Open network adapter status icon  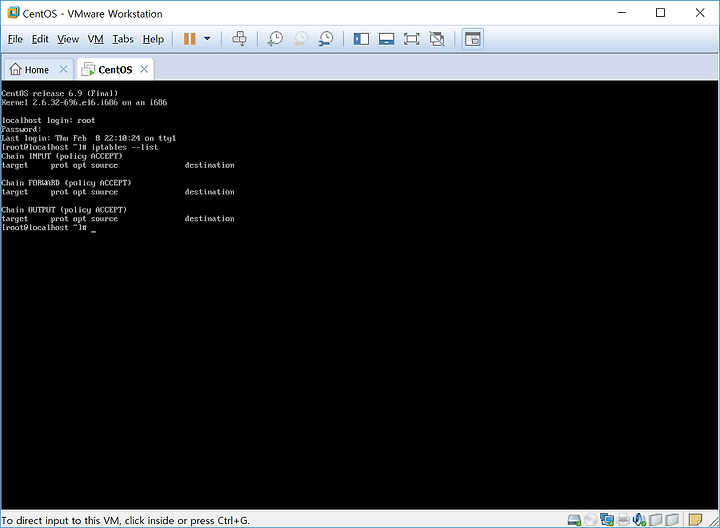(x=607, y=520)
